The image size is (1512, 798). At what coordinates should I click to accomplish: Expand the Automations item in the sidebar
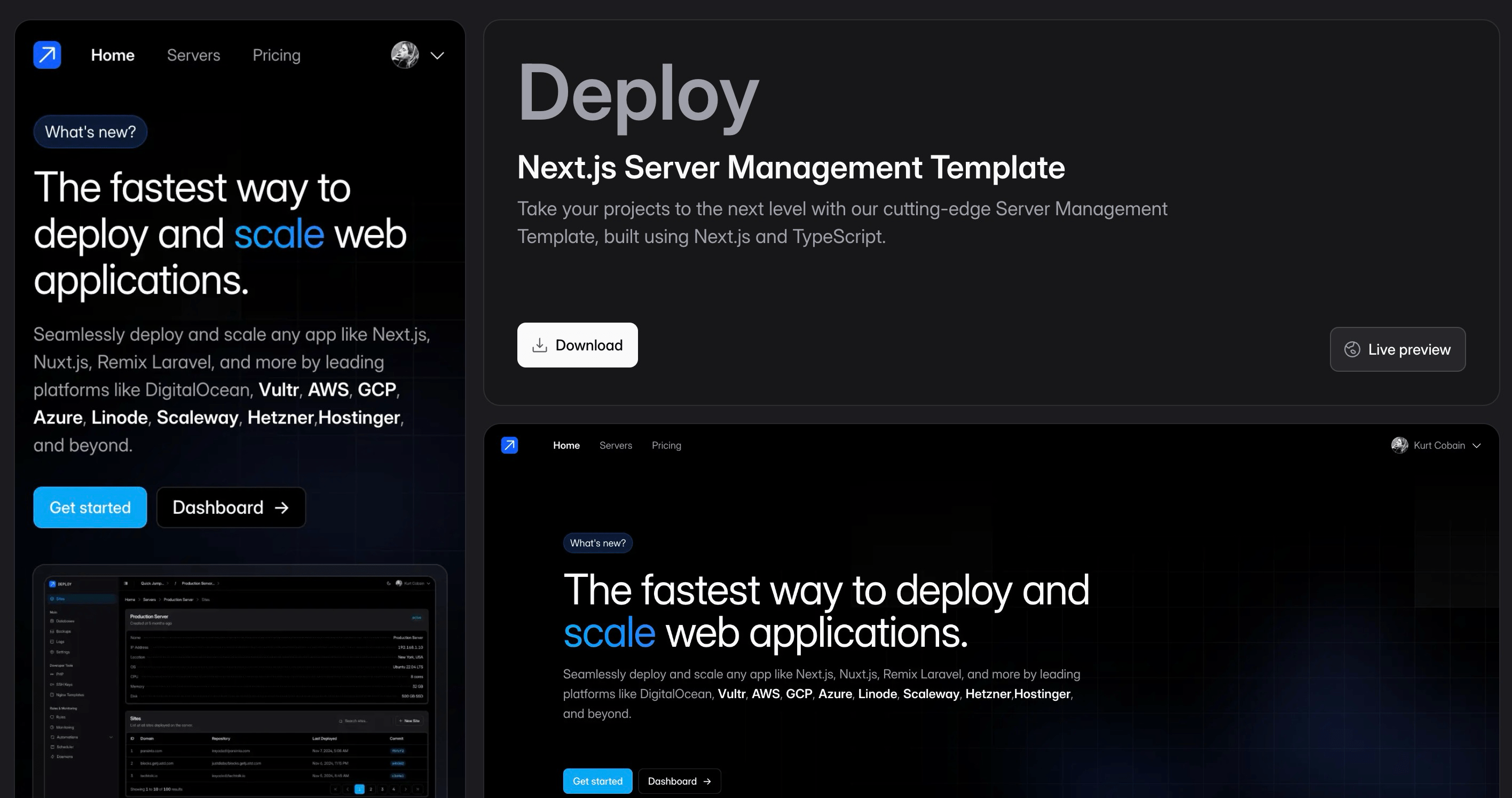pos(112,737)
